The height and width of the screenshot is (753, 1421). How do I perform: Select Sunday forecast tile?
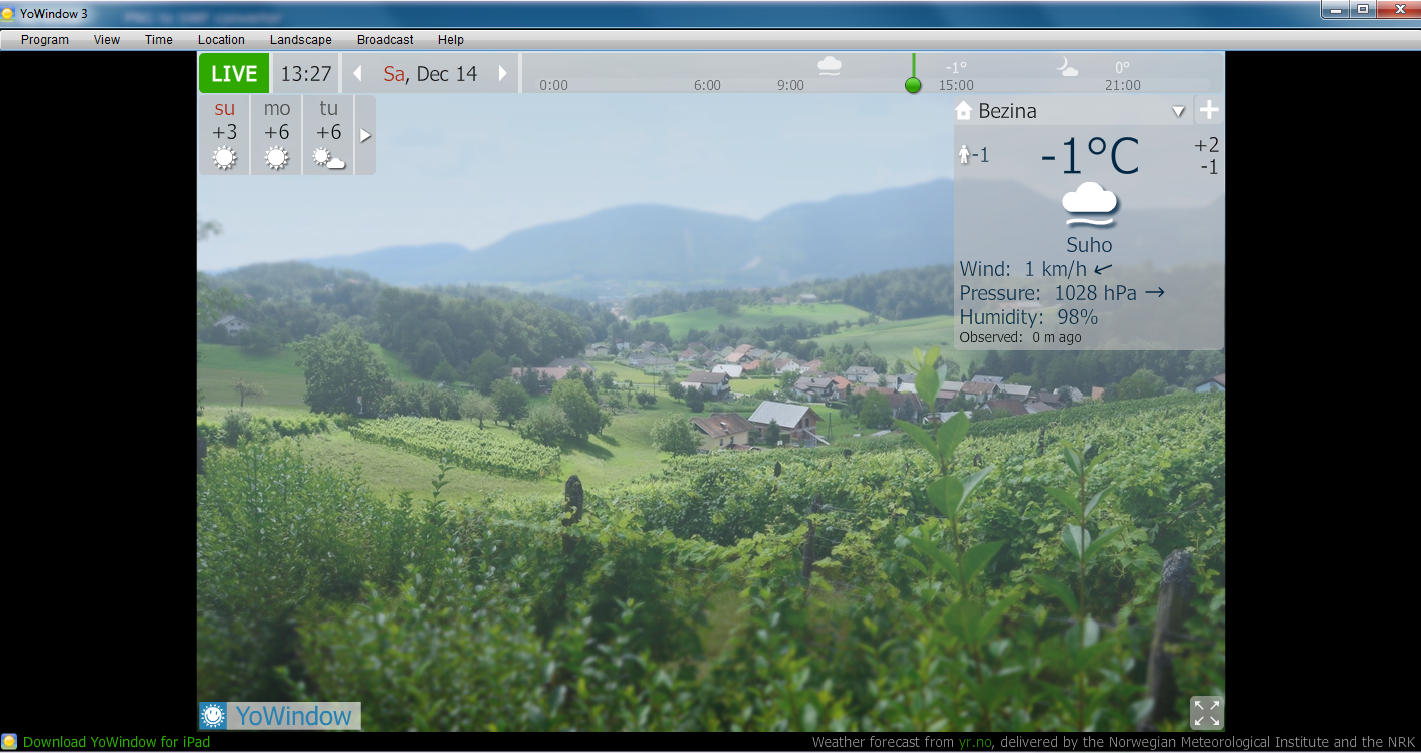pyautogui.click(x=225, y=135)
